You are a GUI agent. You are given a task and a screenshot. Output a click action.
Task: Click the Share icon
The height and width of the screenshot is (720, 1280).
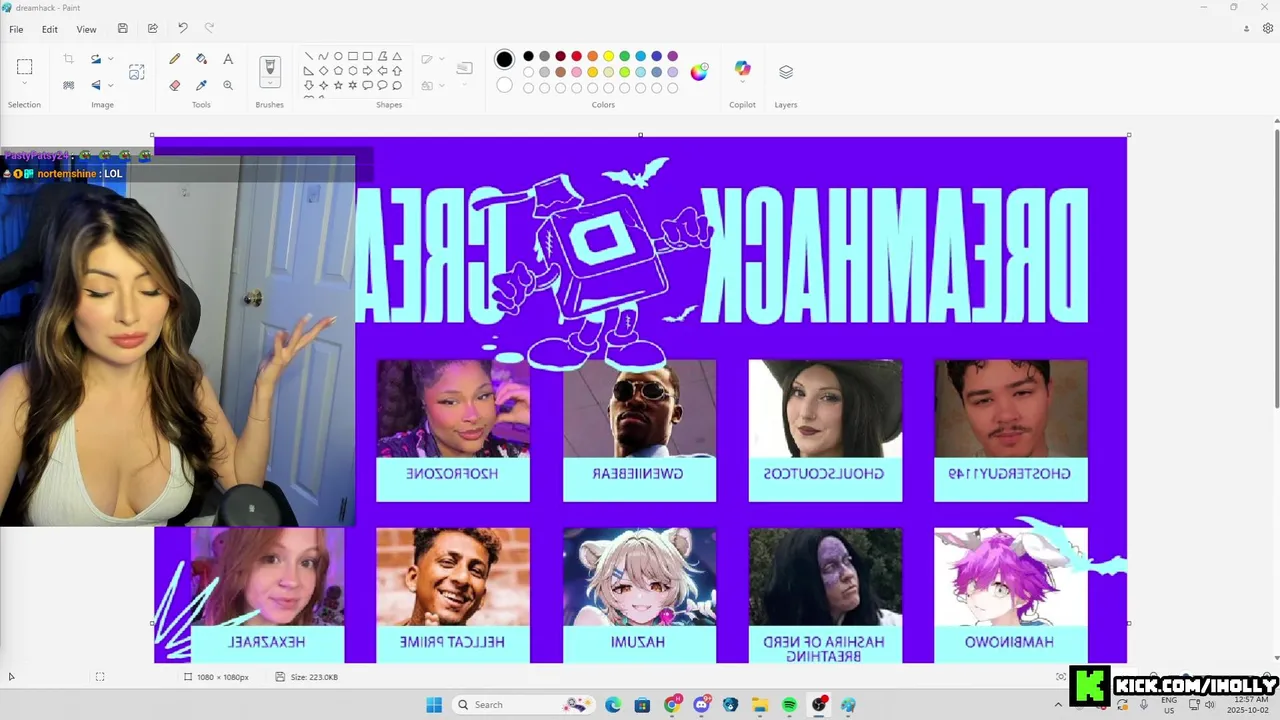click(x=152, y=29)
